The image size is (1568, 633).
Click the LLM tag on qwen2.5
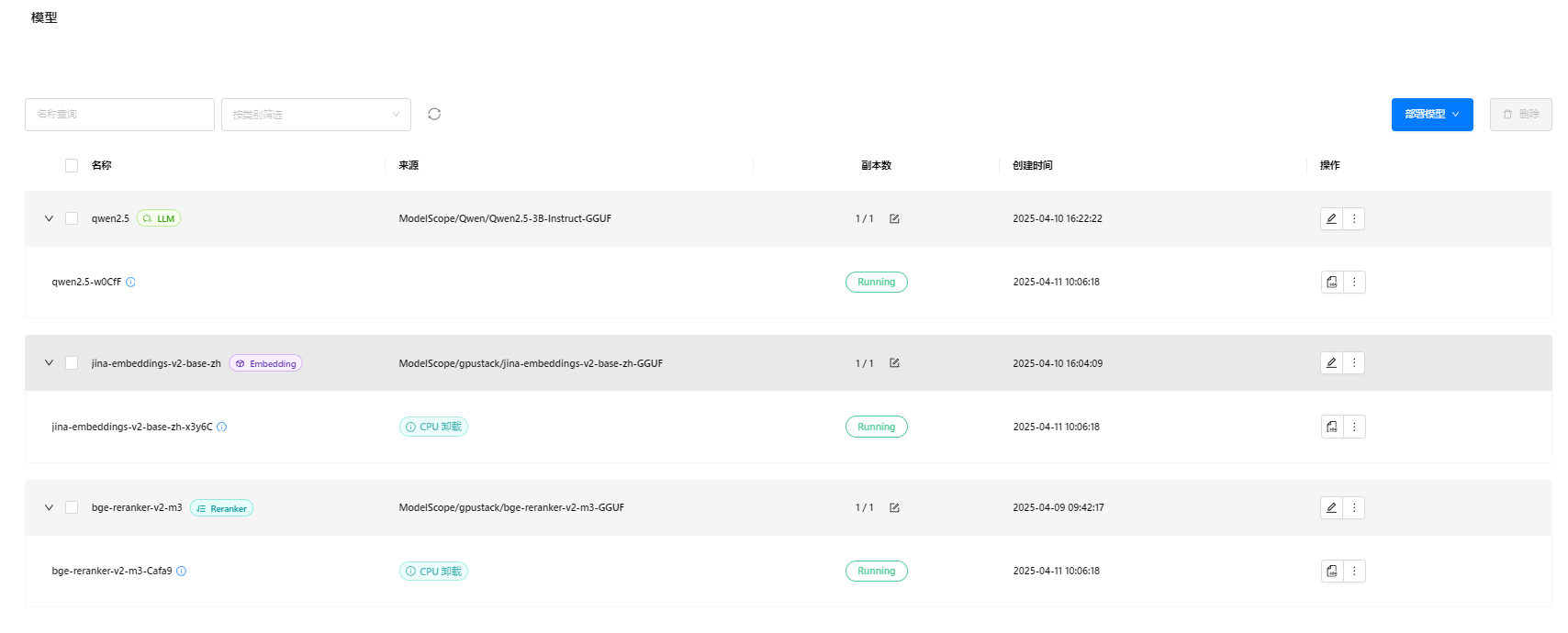(x=159, y=218)
